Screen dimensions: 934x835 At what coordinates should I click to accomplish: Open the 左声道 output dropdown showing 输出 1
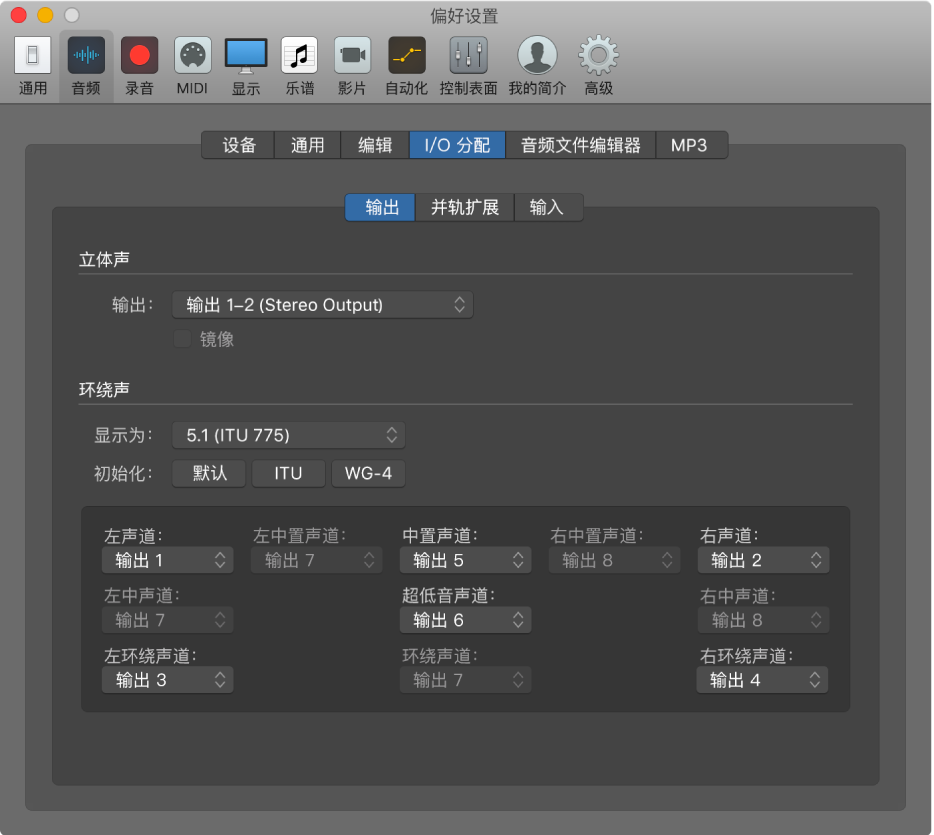click(167, 560)
